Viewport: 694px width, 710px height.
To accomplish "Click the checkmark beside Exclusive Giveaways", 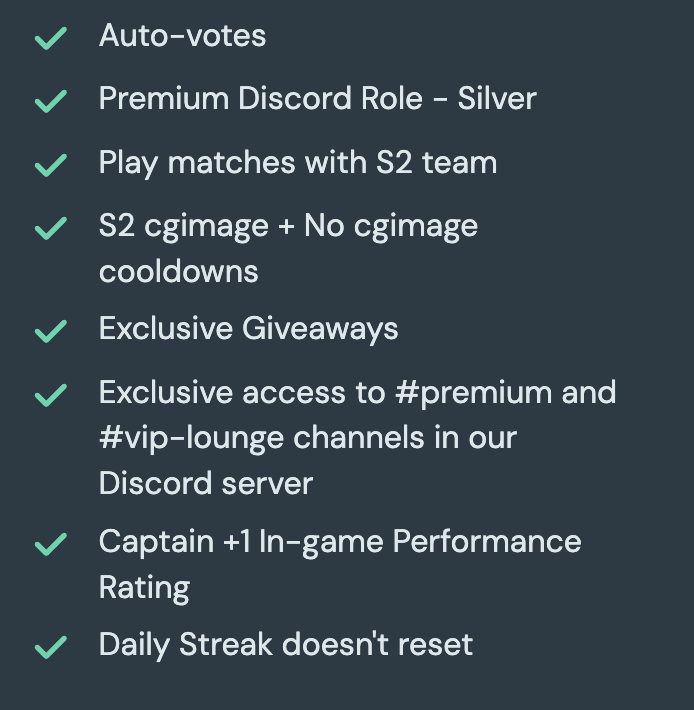I will click(x=50, y=331).
